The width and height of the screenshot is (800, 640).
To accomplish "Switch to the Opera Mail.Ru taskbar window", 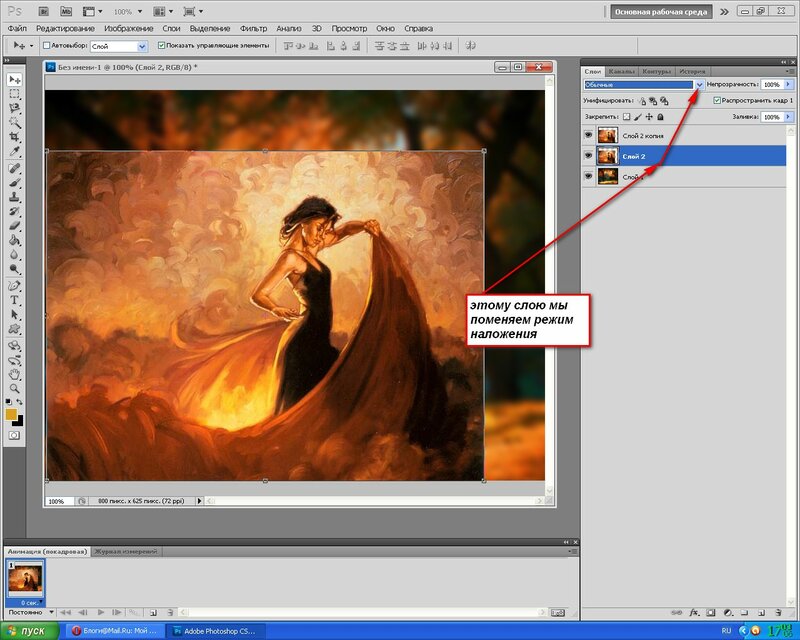I will 116,631.
